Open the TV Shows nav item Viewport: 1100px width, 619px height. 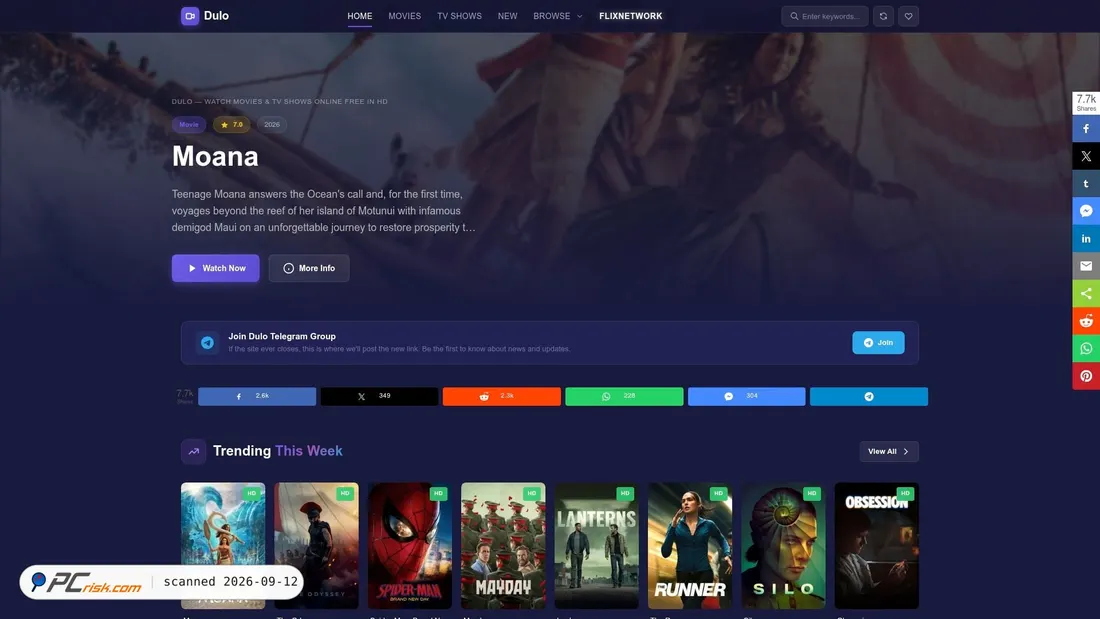point(460,16)
